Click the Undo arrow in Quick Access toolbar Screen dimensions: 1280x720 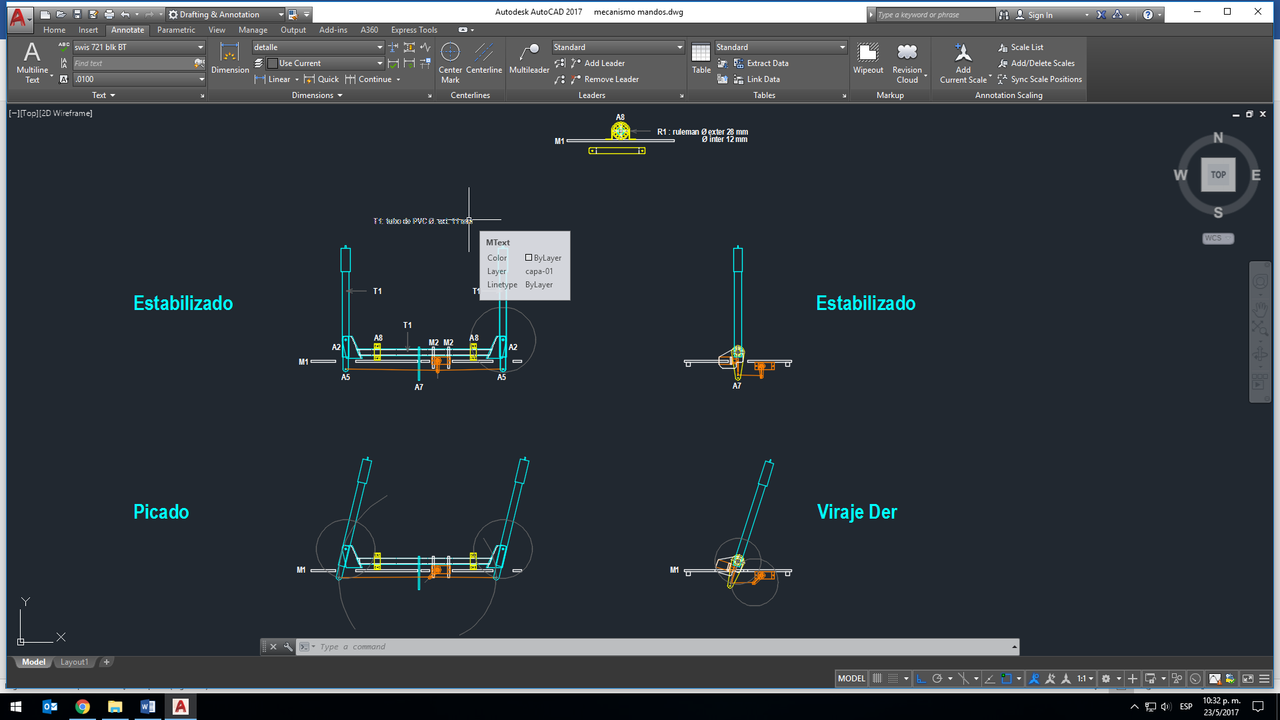pos(125,15)
